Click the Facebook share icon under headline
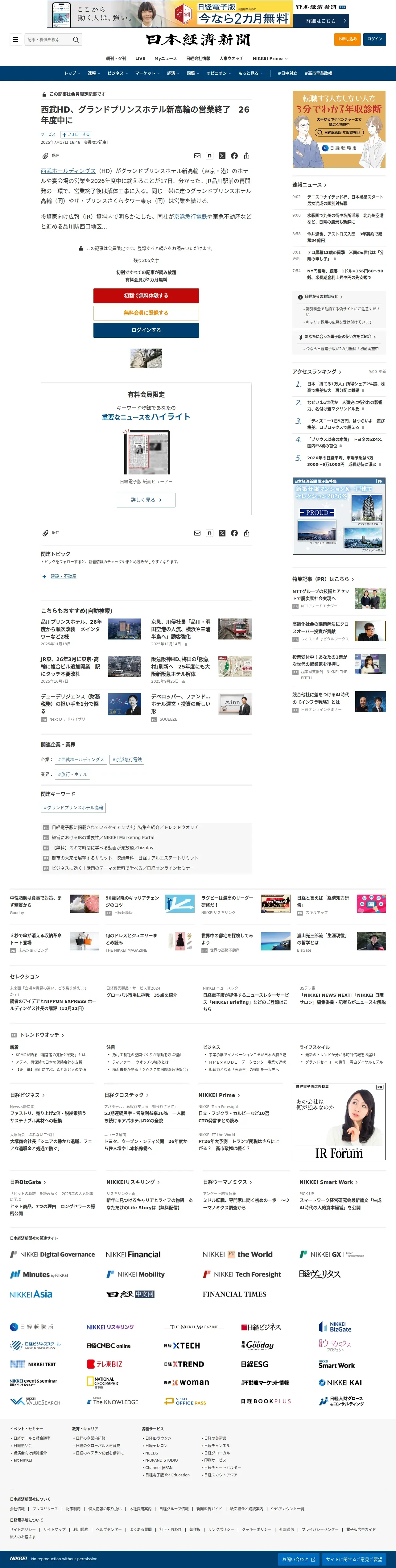The image size is (396, 1568). [234, 156]
